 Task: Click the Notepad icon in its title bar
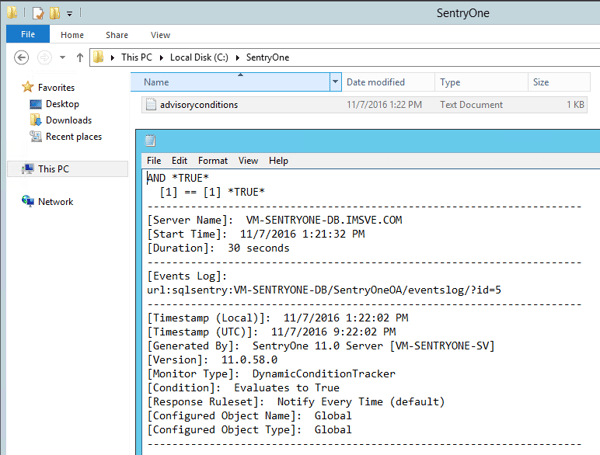[150, 141]
